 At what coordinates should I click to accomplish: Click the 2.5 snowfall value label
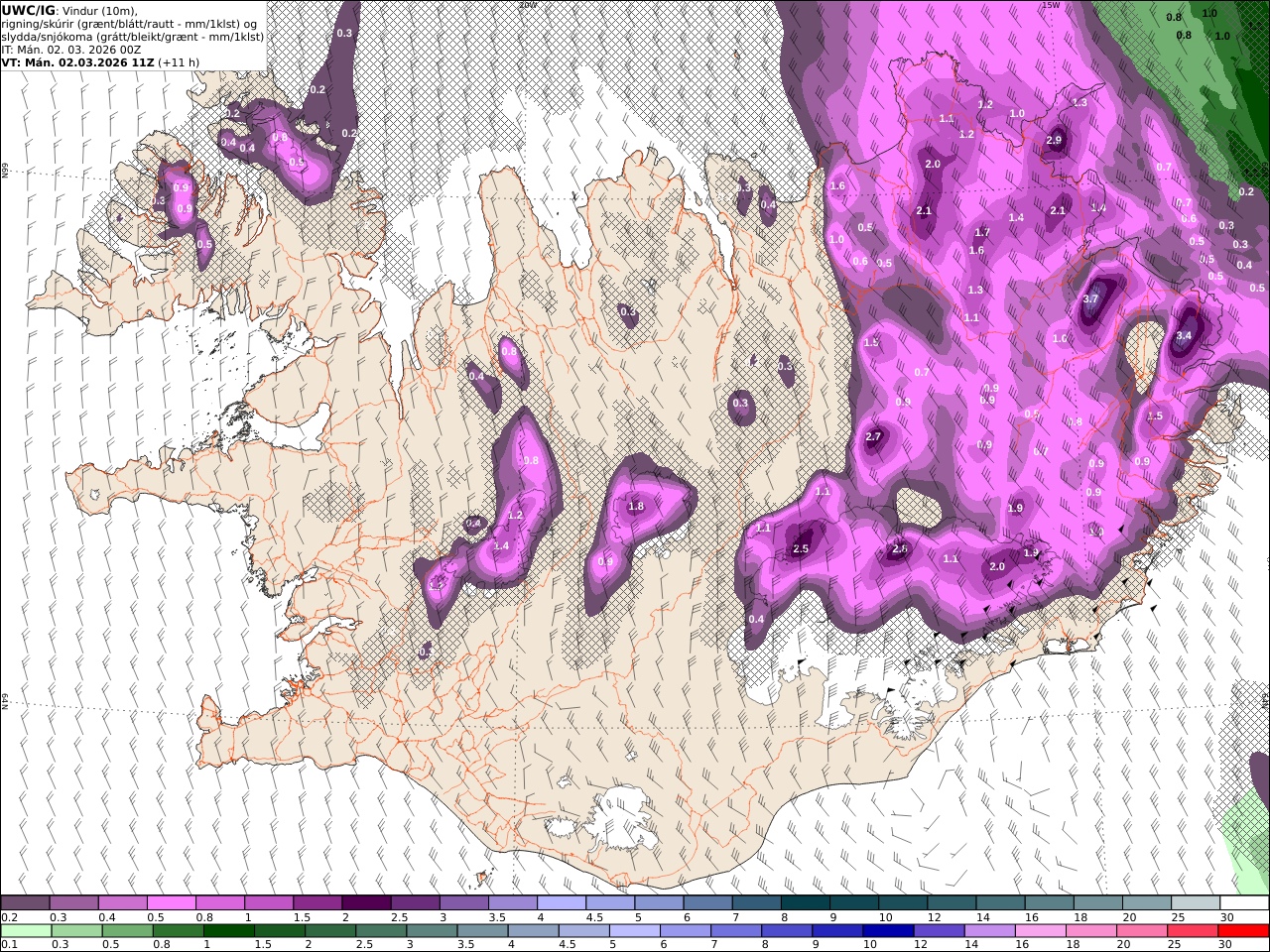pyautogui.click(x=802, y=549)
